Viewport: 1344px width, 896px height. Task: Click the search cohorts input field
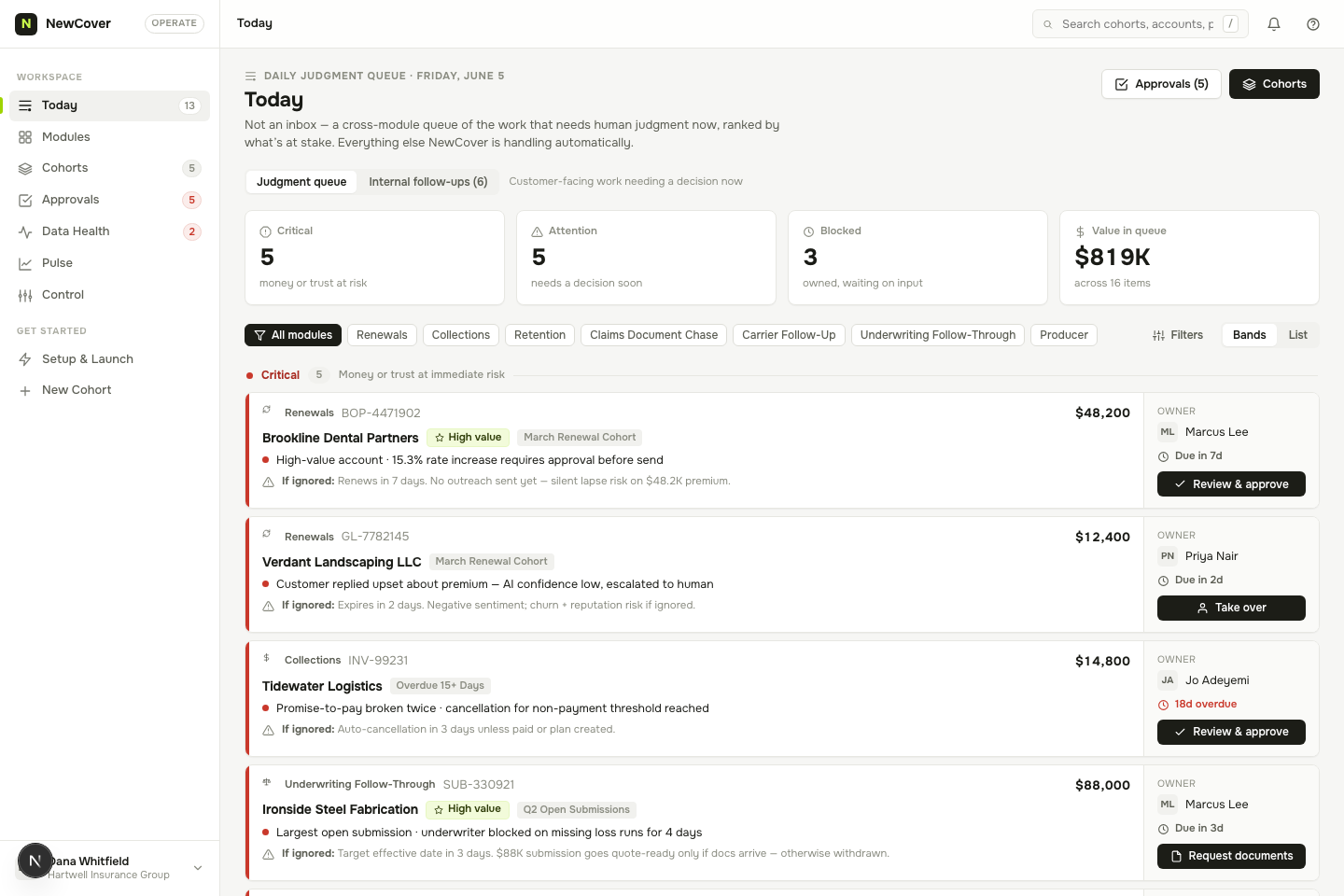click(x=1141, y=24)
